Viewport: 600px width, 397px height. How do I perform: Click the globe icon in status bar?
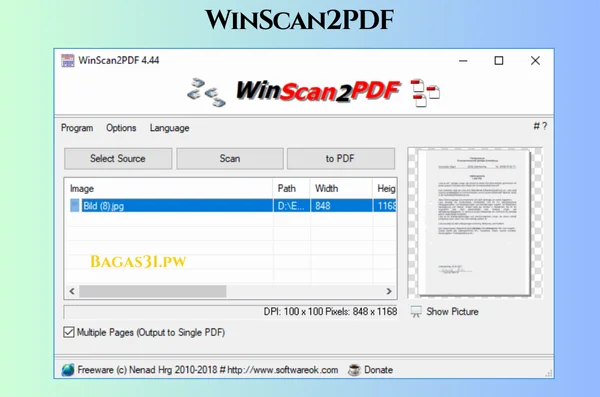tap(68, 370)
